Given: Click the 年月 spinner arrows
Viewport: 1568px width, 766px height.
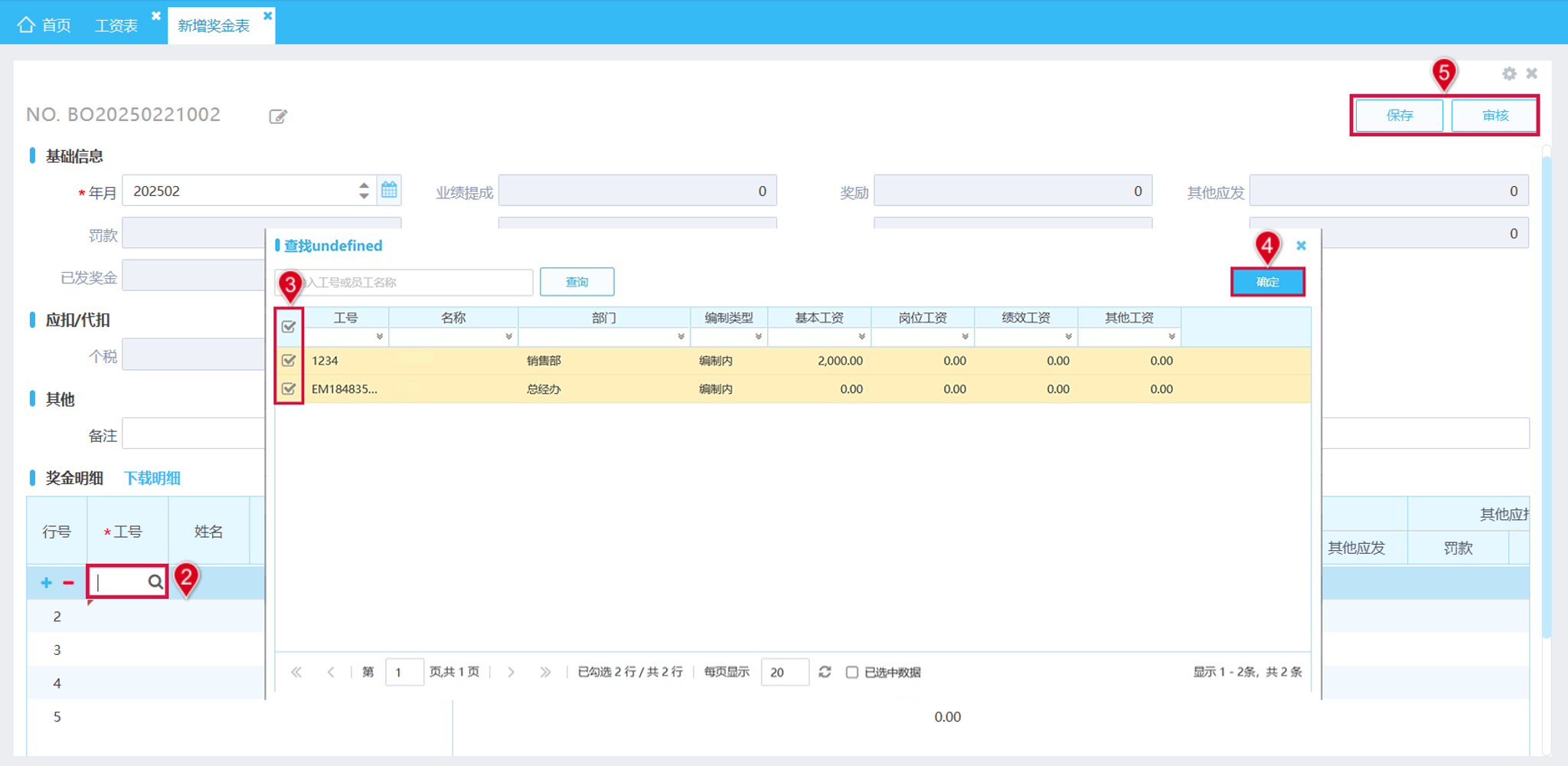Looking at the screenshot, I should [364, 190].
